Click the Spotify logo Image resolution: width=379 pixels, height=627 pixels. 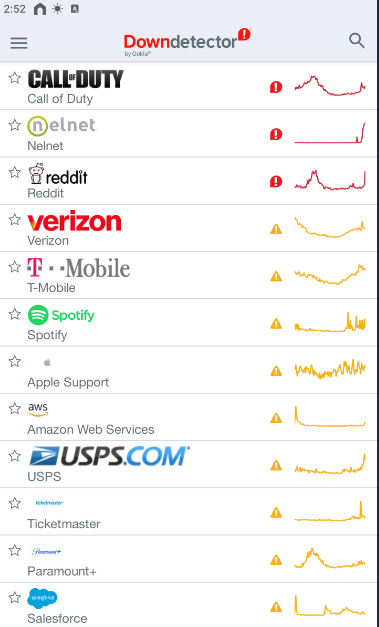(x=62, y=315)
